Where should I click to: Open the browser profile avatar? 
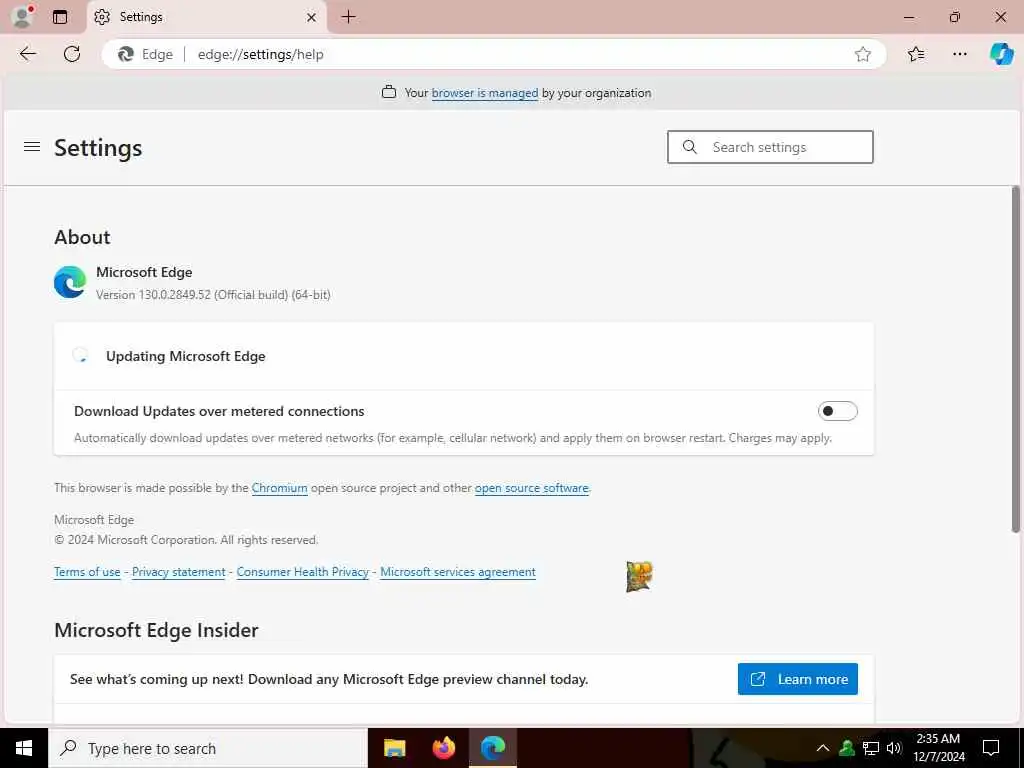click(x=22, y=17)
